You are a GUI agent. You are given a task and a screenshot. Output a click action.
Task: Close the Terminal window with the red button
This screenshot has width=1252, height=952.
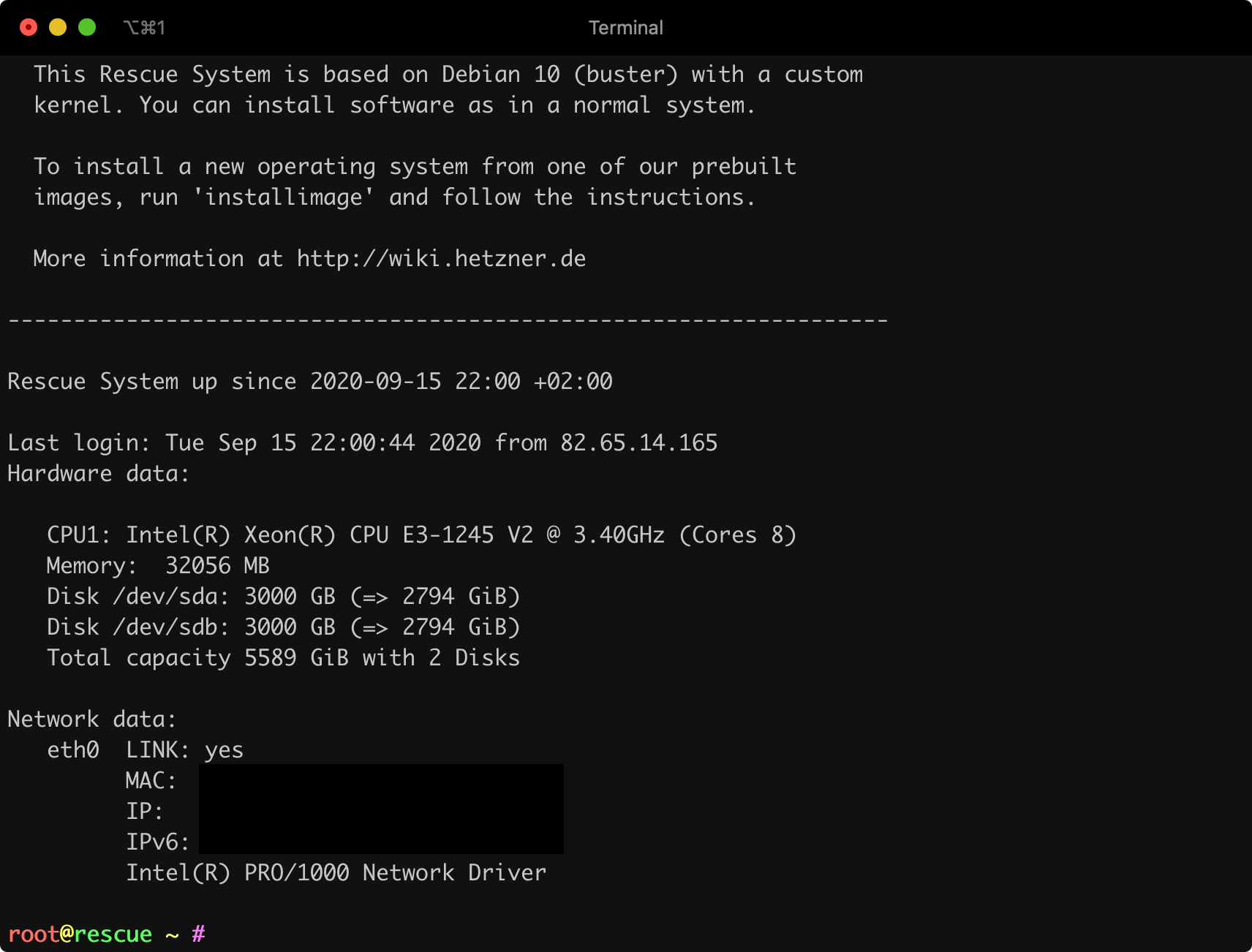tap(29, 28)
